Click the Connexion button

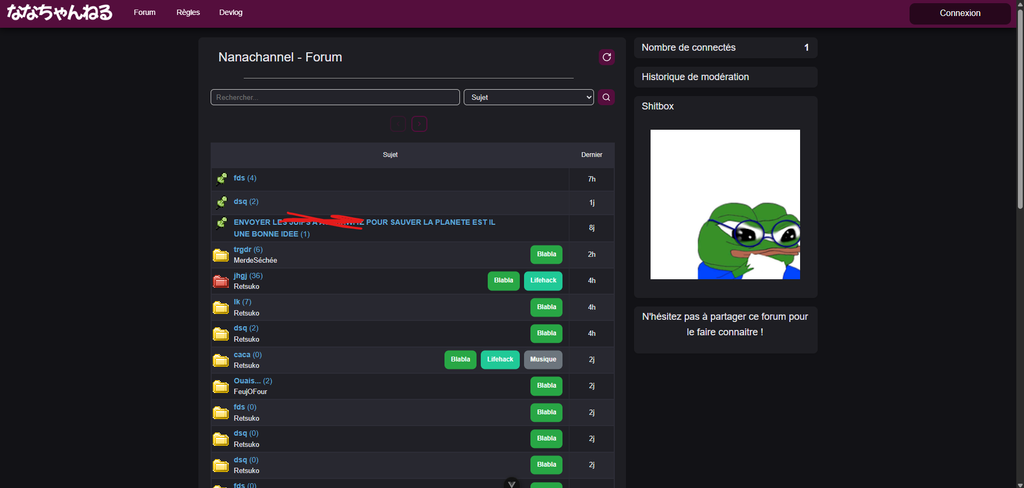[960, 13]
